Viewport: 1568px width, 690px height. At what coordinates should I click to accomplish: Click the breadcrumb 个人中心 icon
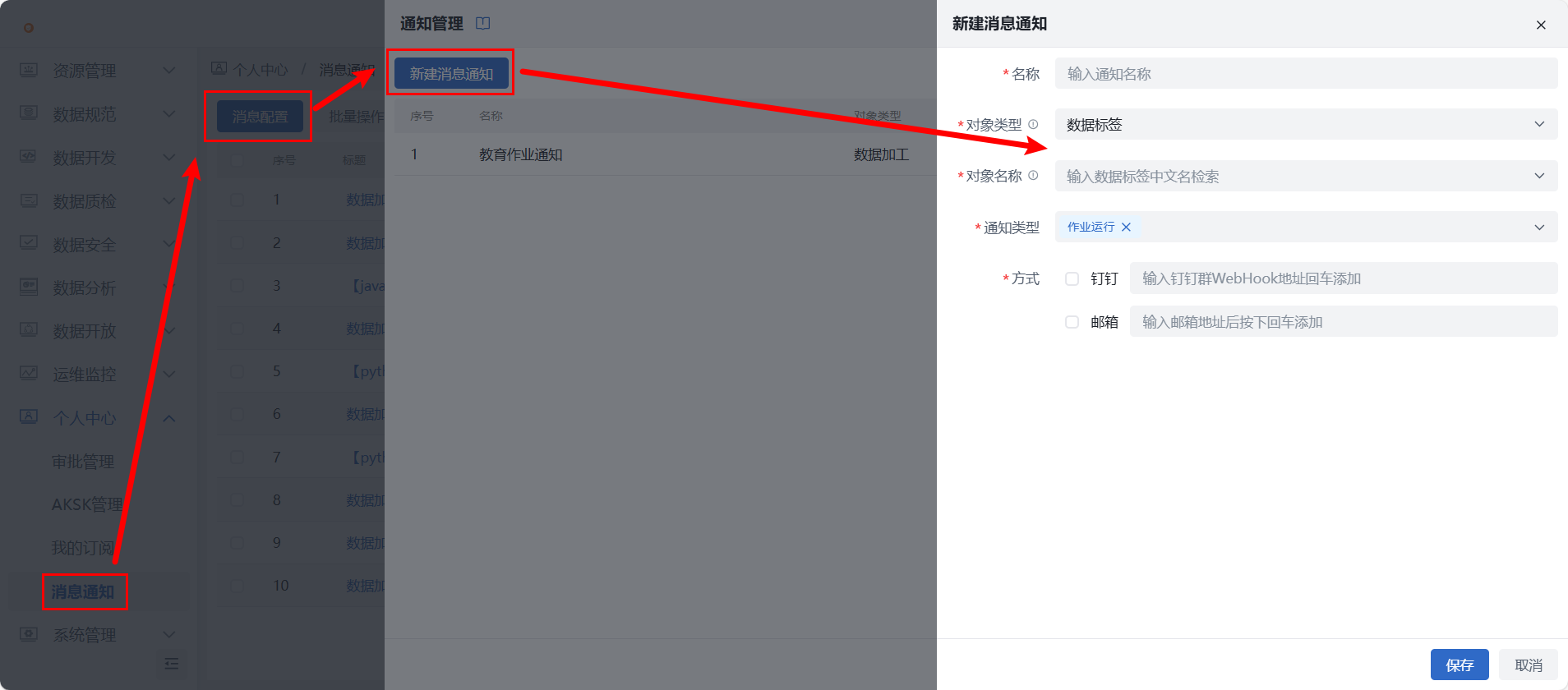click(x=219, y=69)
